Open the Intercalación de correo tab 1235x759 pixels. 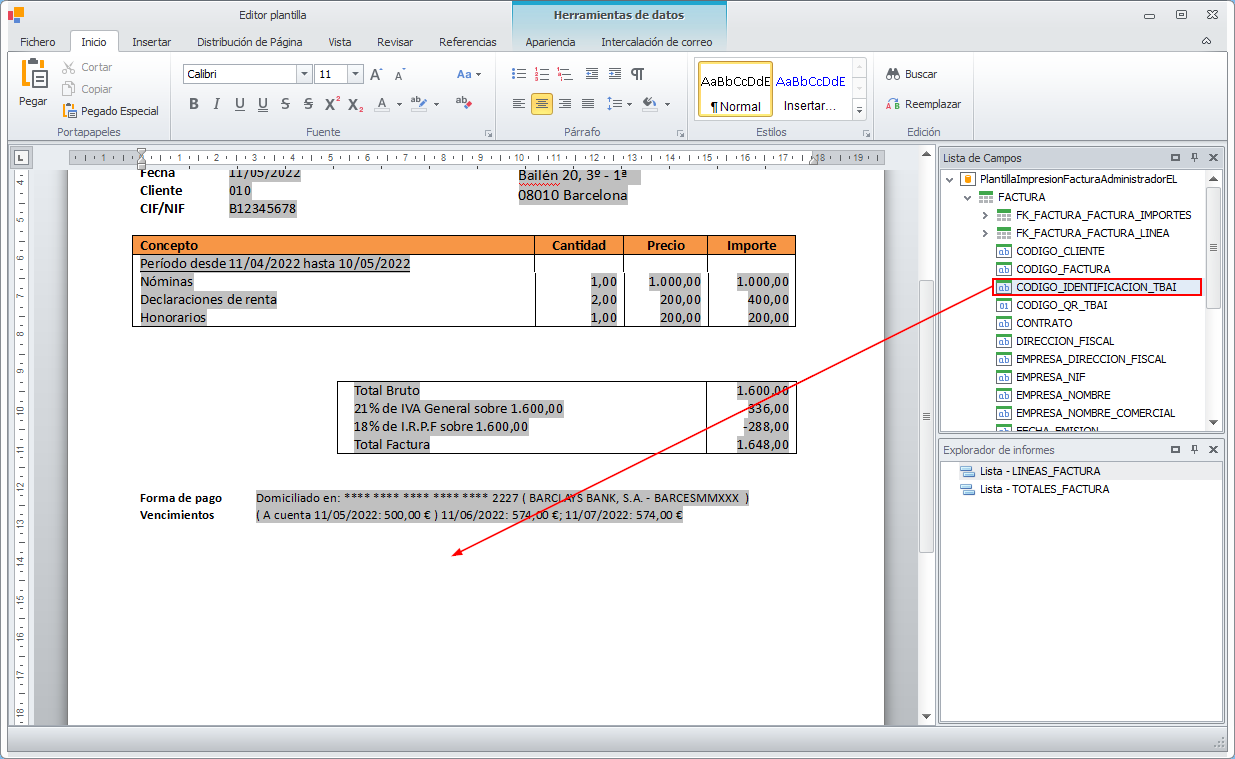coord(656,42)
